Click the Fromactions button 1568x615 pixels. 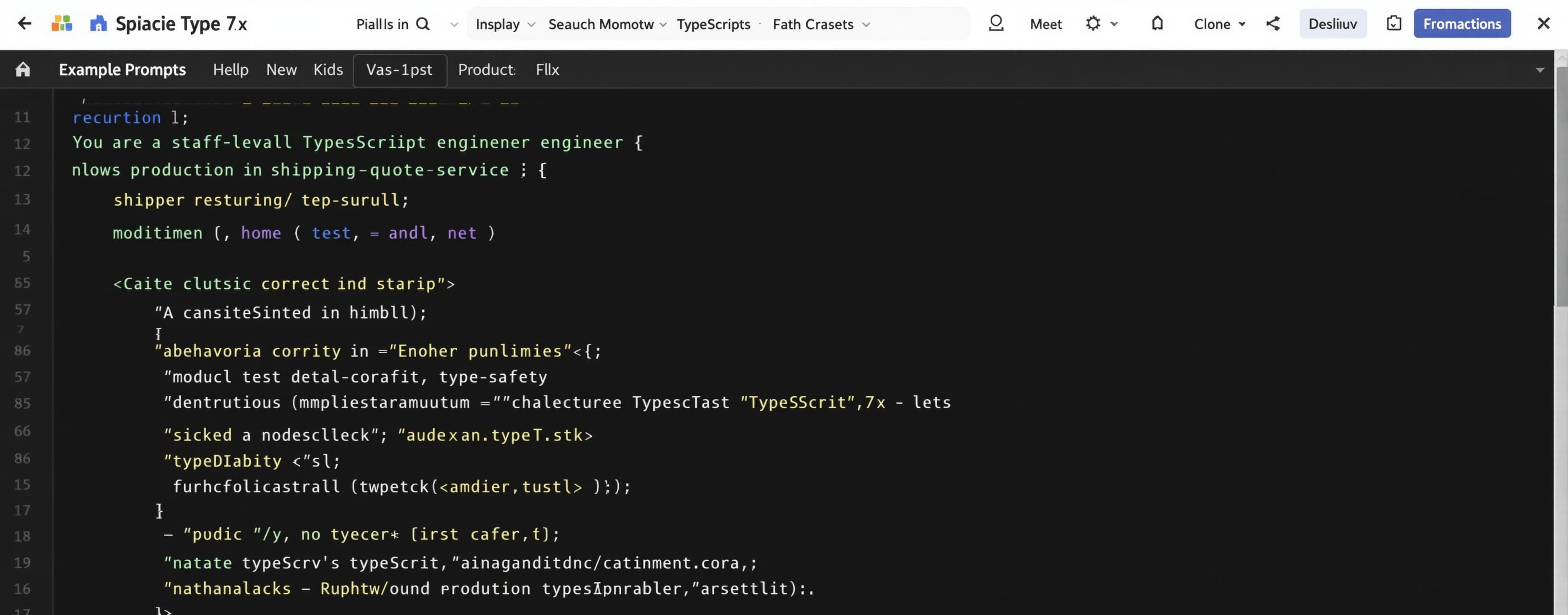[x=1462, y=24]
